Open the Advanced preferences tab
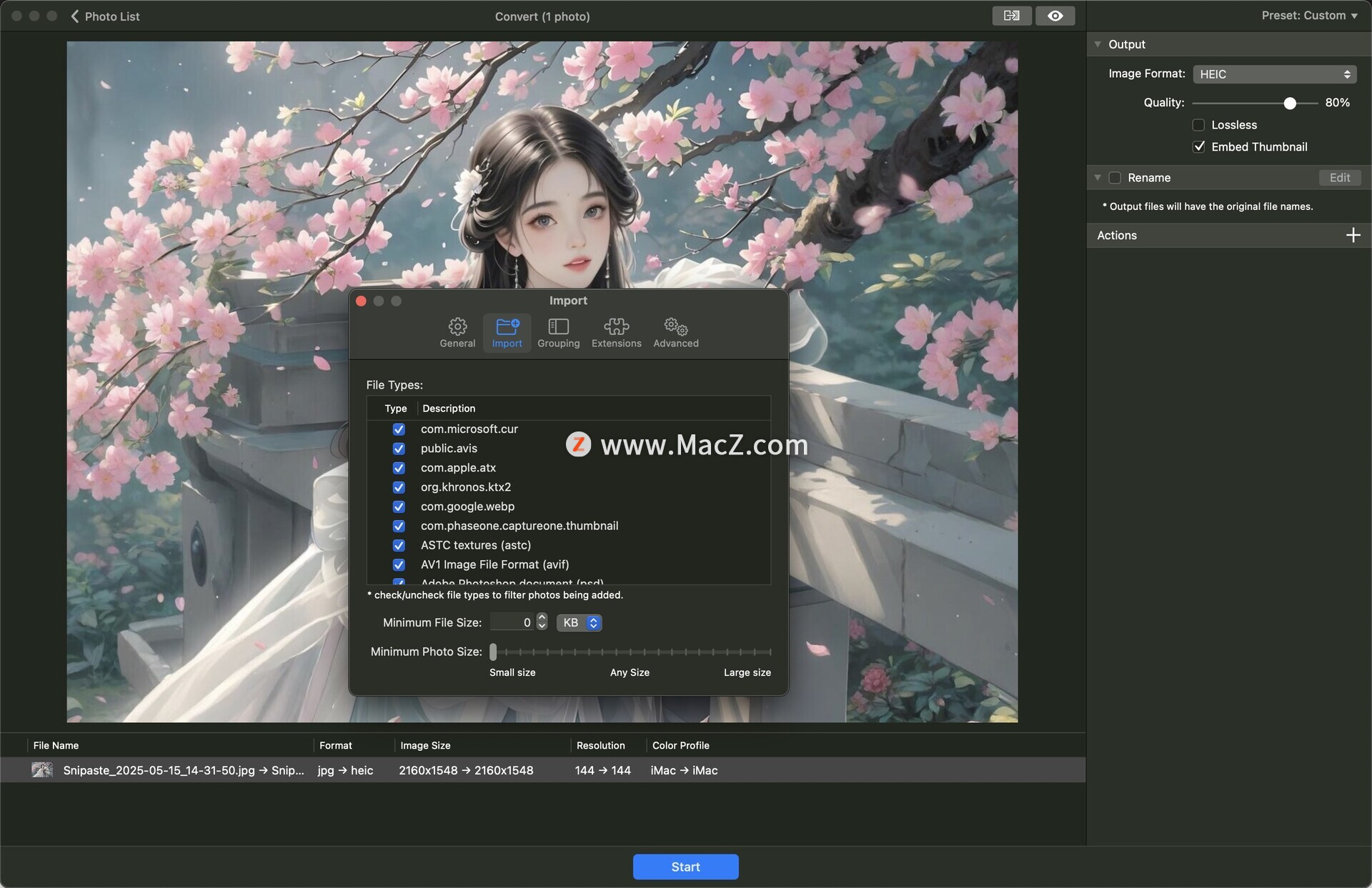Viewport: 1372px width, 888px height. coord(675,333)
